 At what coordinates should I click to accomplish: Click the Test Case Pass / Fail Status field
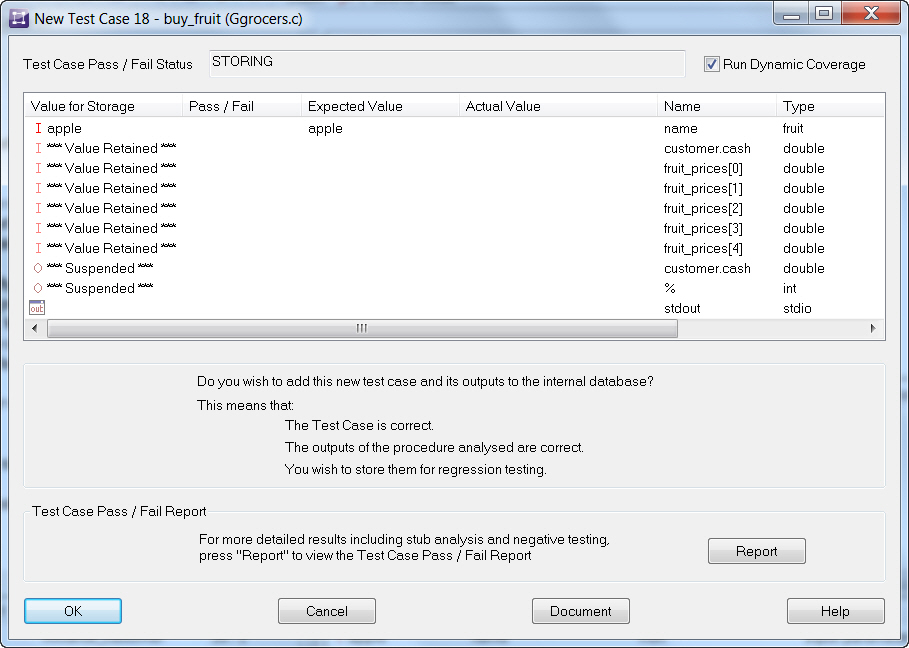pos(447,63)
